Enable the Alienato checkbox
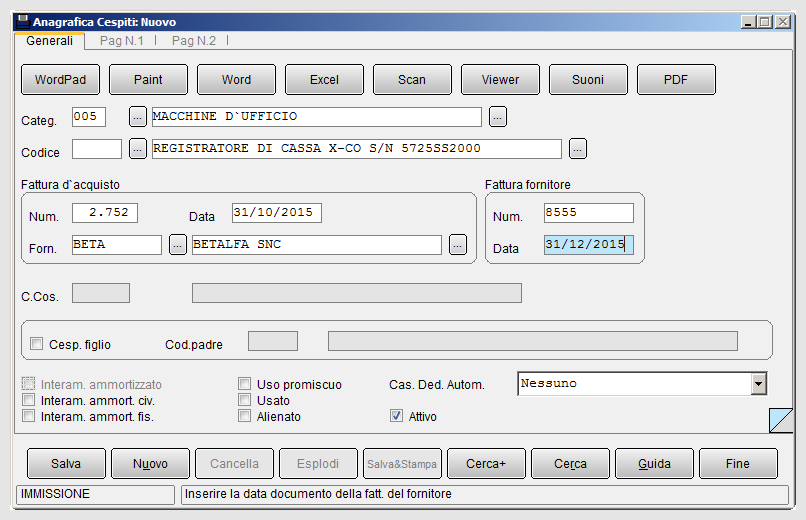This screenshot has height=520, width=806. pos(245,416)
